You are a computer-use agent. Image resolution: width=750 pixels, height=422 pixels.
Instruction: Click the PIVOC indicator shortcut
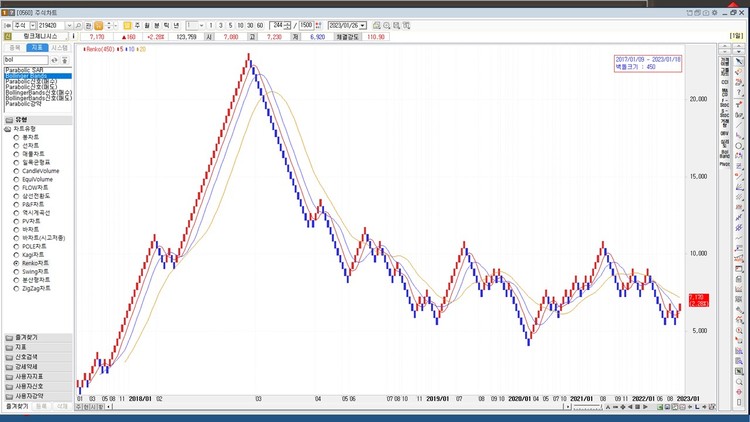(x=725, y=164)
